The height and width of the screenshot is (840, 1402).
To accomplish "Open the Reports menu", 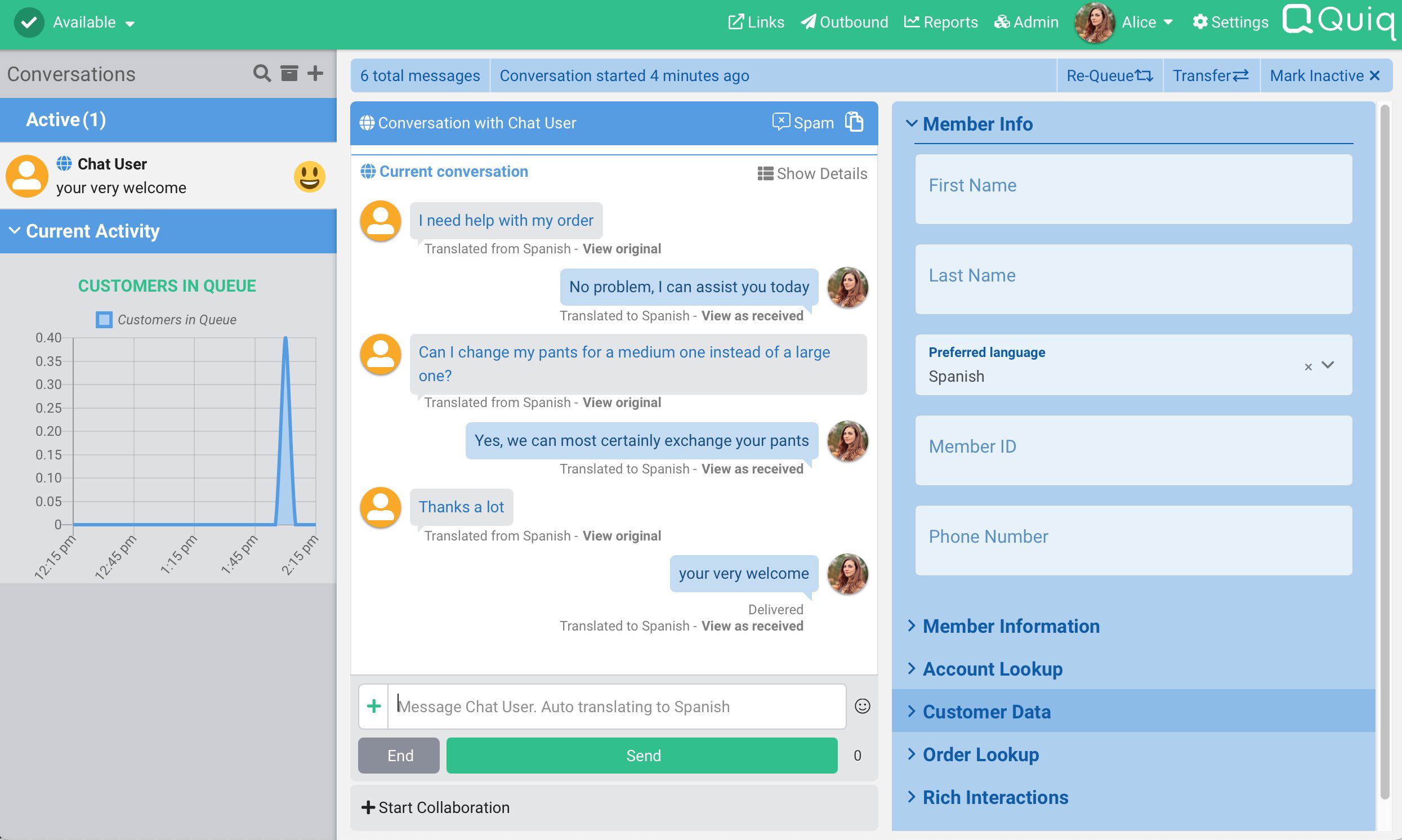I will point(941,22).
